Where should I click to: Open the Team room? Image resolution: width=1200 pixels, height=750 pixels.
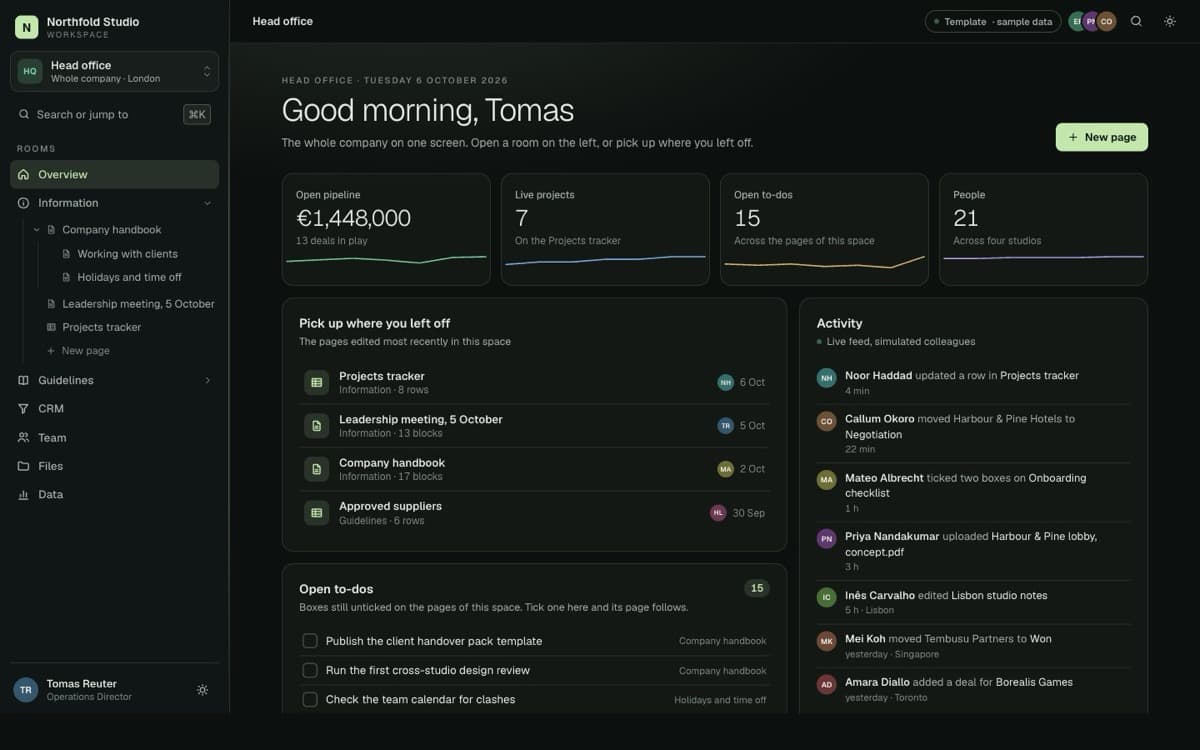(x=115, y=437)
